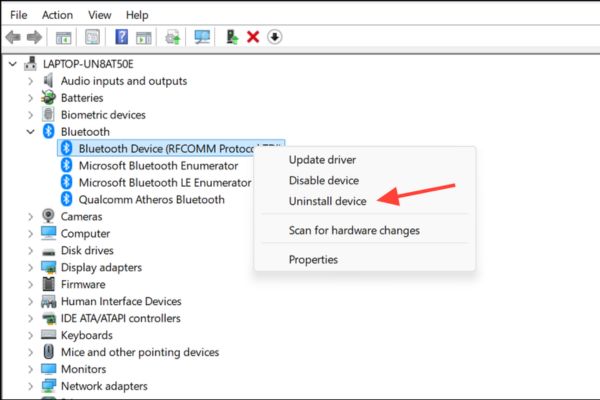Collapse the LAPTOP-UN8AT50E root node

pyautogui.click(x=13, y=64)
